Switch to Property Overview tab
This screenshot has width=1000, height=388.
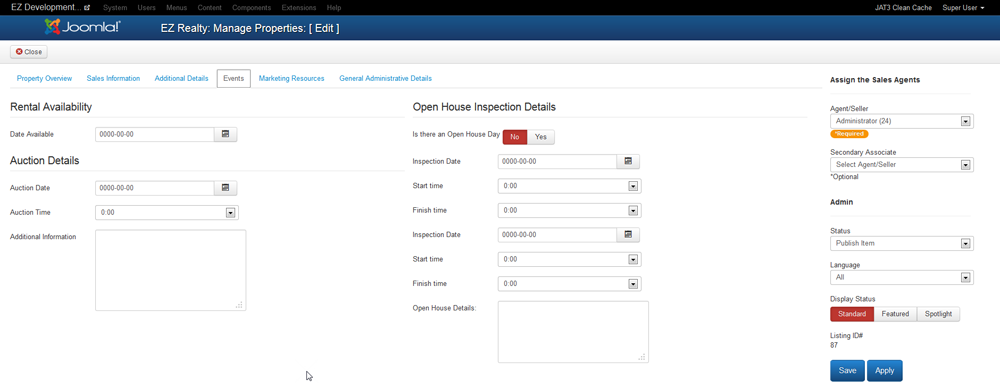(44, 78)
